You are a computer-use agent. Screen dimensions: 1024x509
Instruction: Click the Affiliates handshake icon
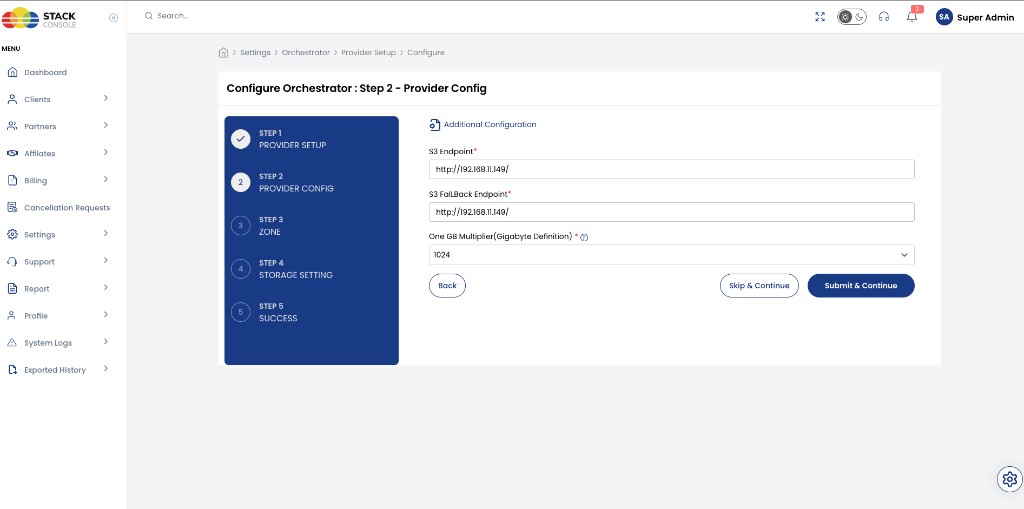point(12,154)
